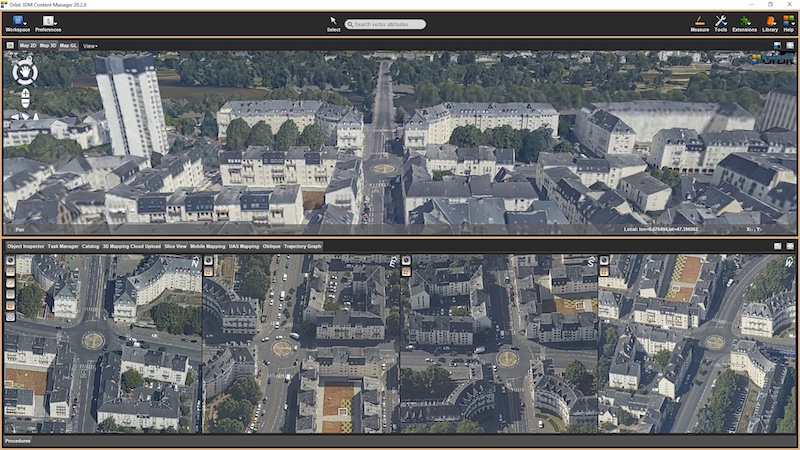Screen dimensions: 800x450
Task: Open the Oblique tab
Action: pos(271,246)
